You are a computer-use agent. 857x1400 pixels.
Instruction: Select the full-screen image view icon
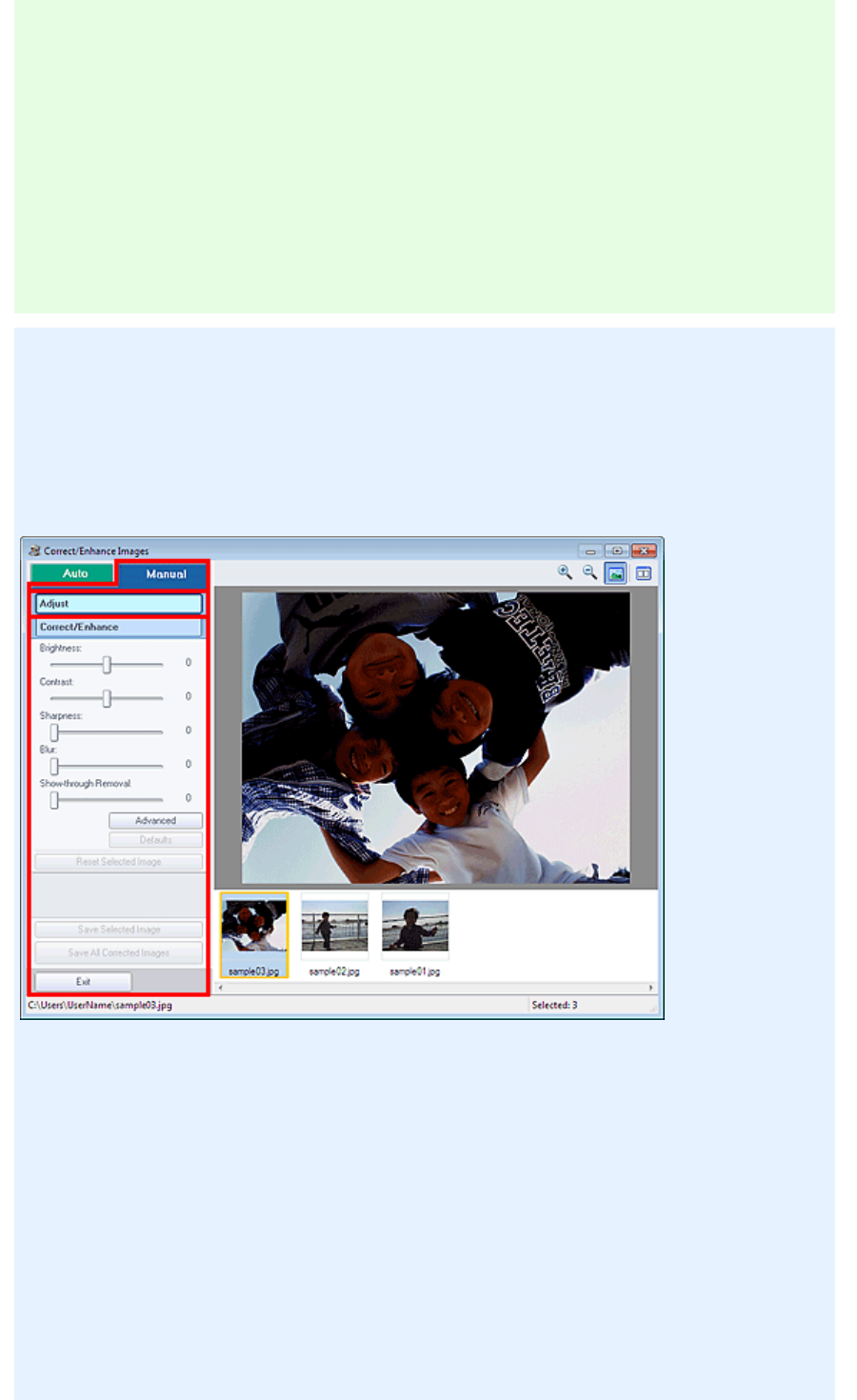pyautogui.click(x=616, y=573)
